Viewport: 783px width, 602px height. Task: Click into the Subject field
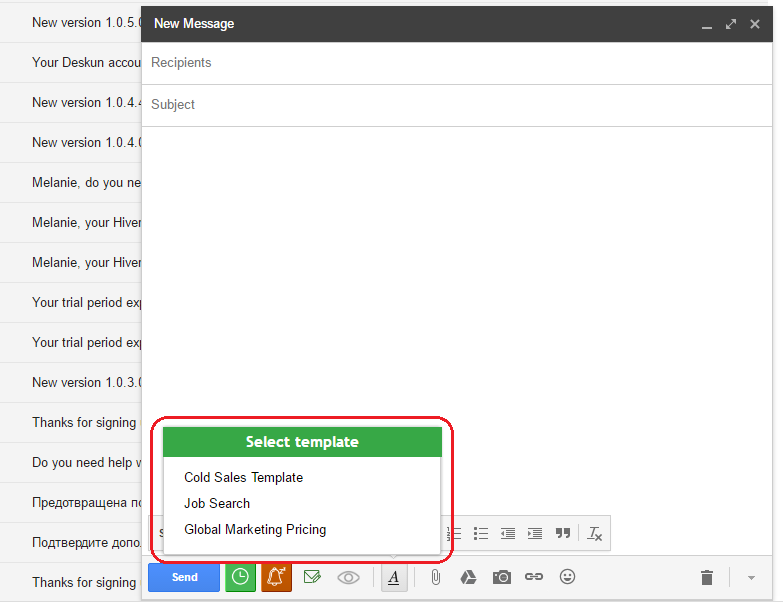coord(456,105)
